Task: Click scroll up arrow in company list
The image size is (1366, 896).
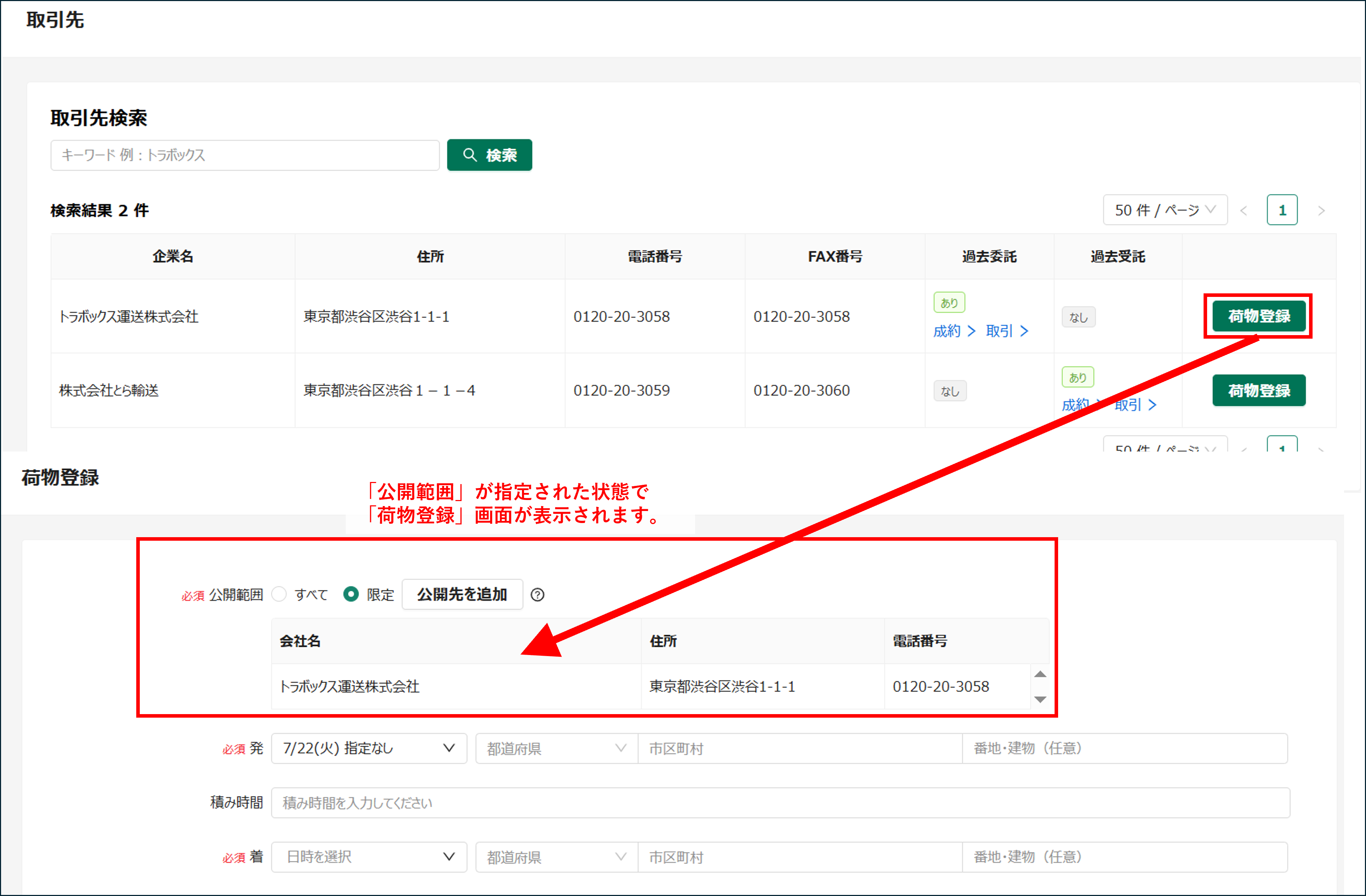Action: pos(1040,674)
